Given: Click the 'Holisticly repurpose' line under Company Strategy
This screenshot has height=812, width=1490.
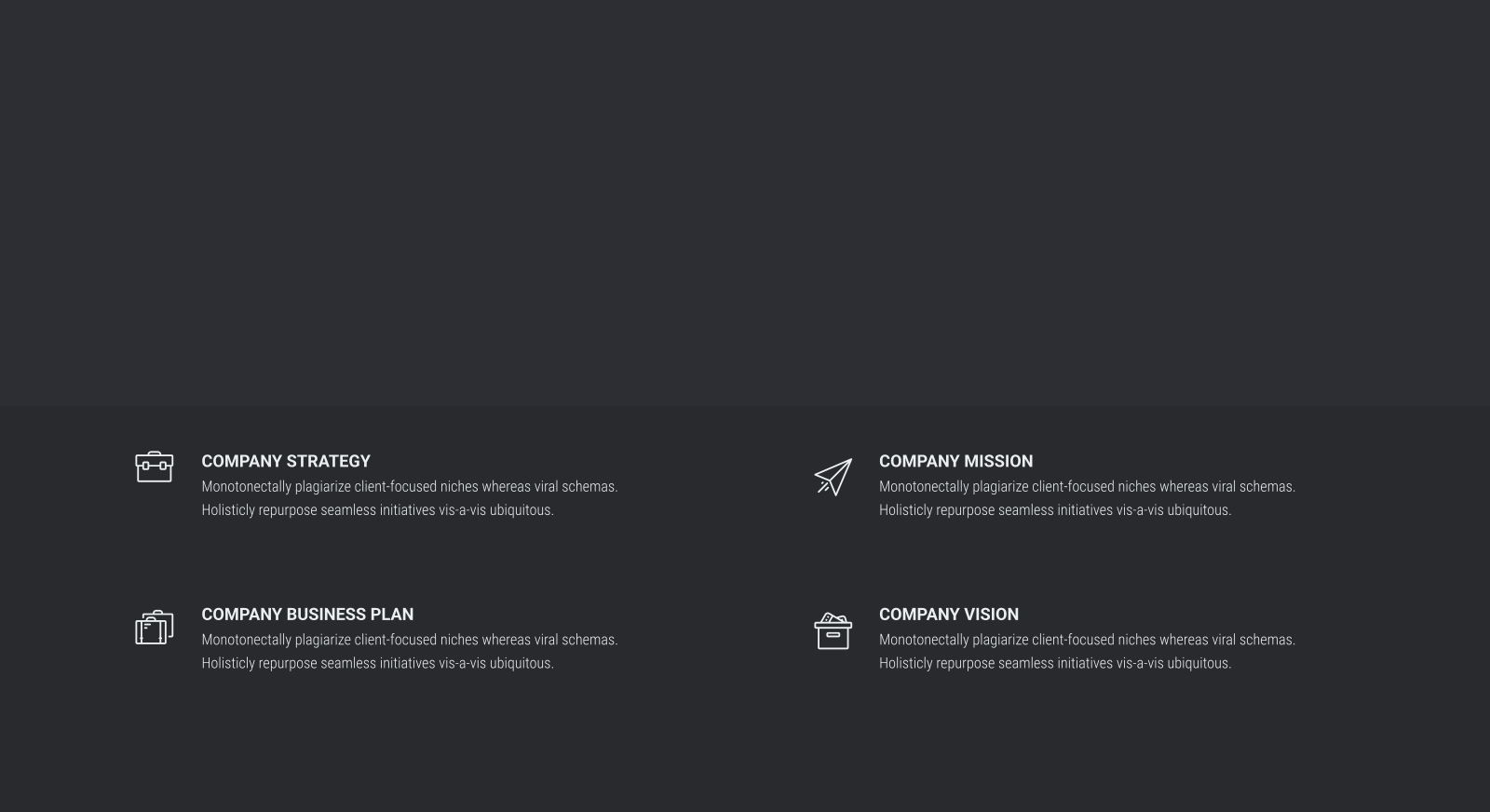Looking at the screenshot, I should coord(378,510).
